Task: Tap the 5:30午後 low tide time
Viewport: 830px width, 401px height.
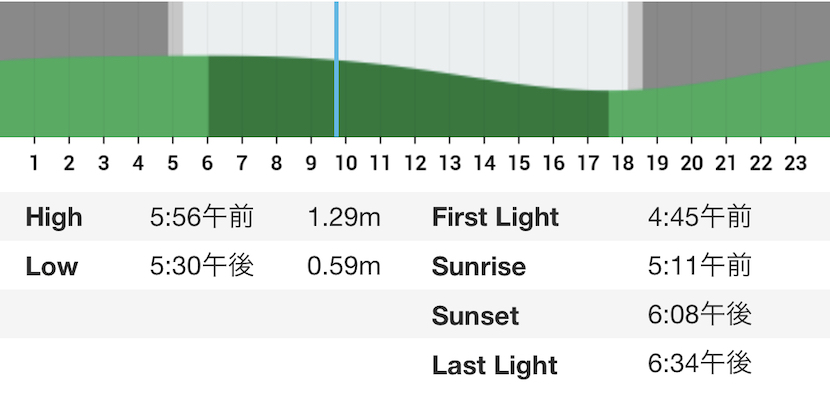Action: click(202, 266)
